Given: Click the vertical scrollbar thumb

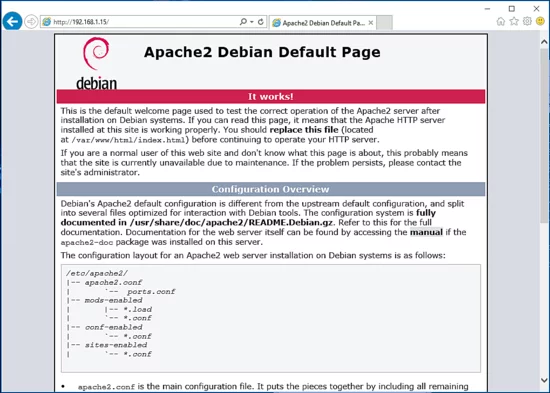Looking at the screenshot, I should 544,135.
